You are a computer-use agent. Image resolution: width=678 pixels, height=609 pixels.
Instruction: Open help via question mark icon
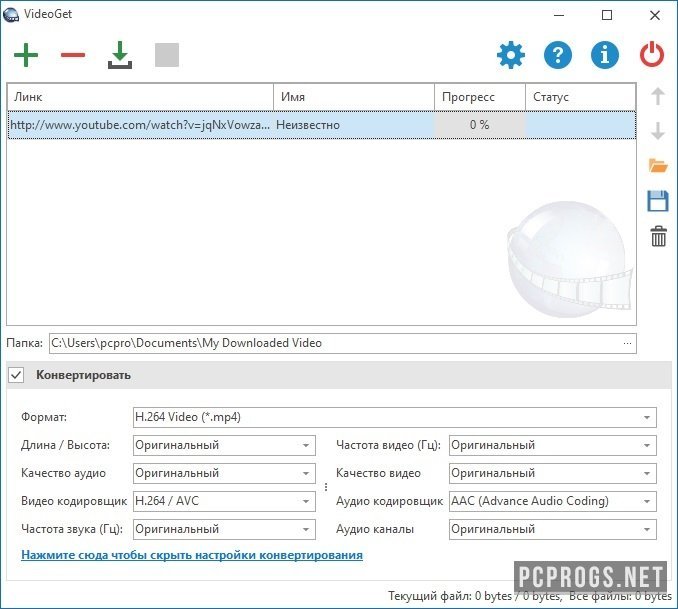coord(558,55)
